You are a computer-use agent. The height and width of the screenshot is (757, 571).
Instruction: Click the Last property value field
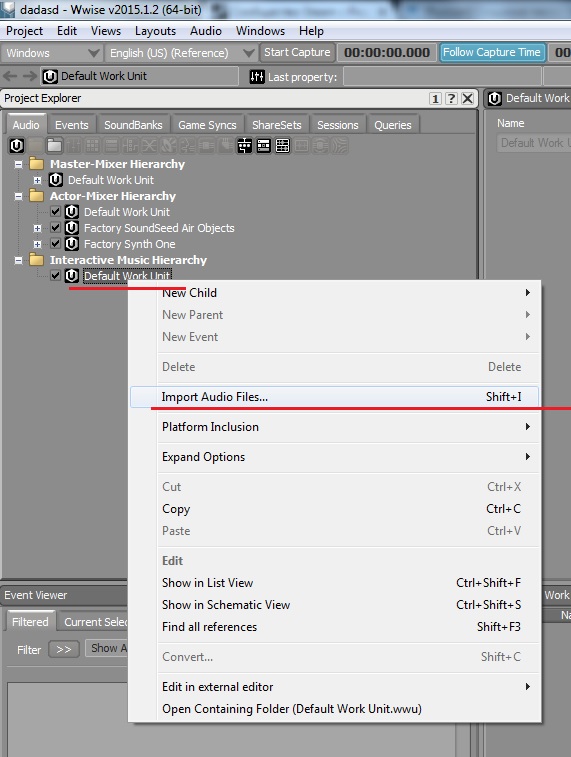(x=442, y=77)
